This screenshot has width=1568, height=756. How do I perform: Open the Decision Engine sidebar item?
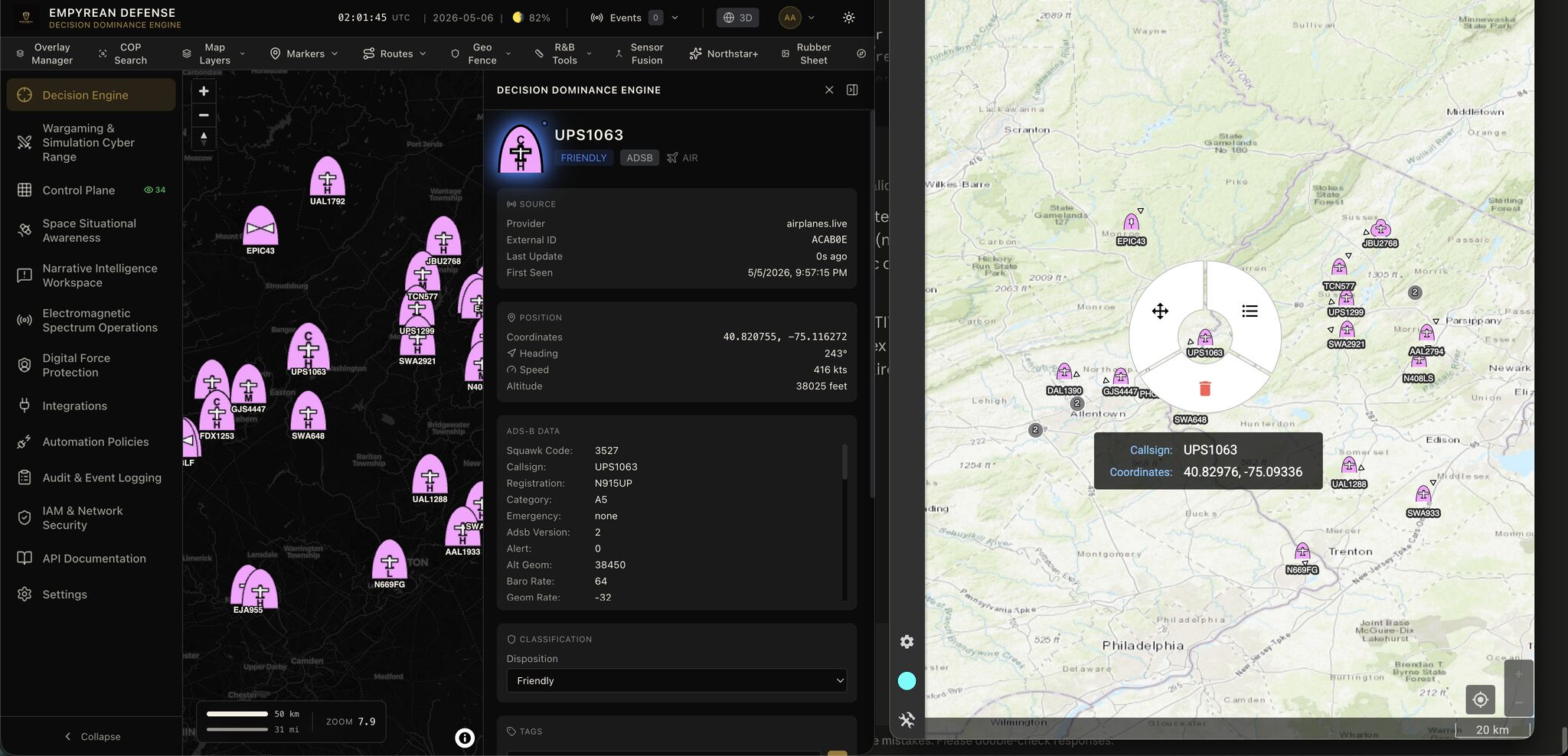coord(90,95)
